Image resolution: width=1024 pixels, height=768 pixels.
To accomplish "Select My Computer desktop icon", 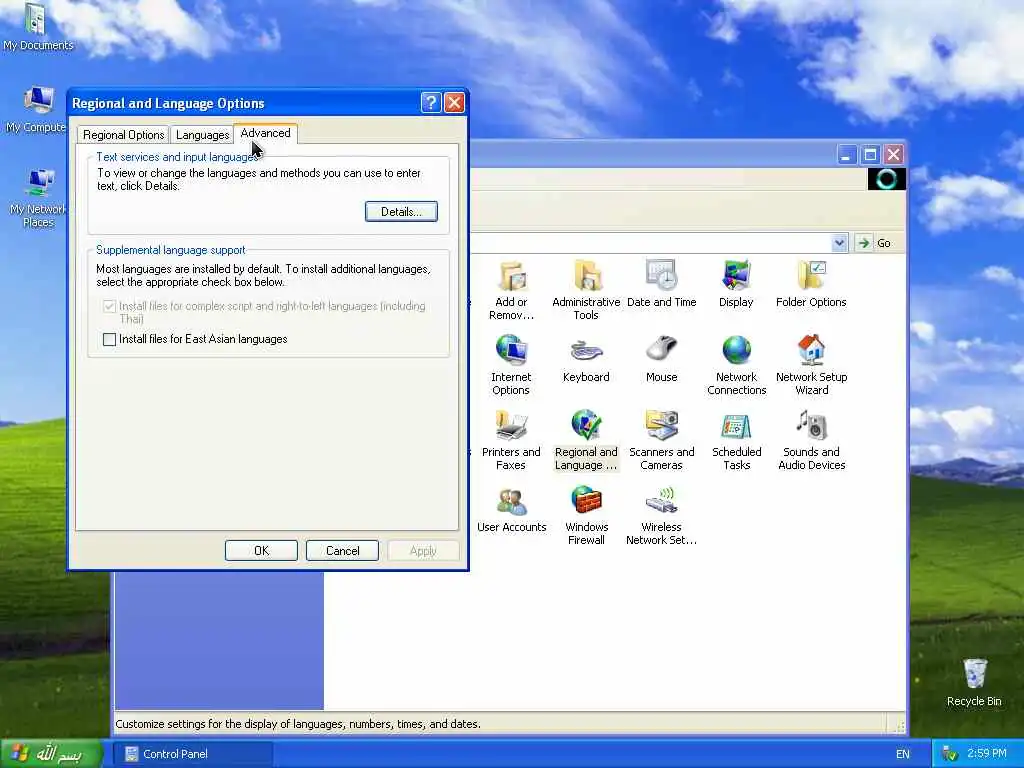I will [38, 101].
